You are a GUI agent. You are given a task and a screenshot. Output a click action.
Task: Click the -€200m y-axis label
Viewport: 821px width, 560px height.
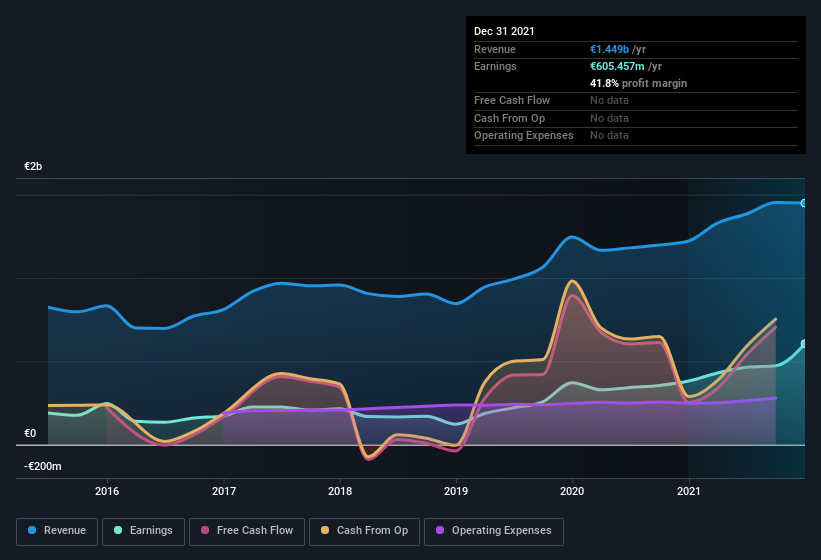(42, 466)
